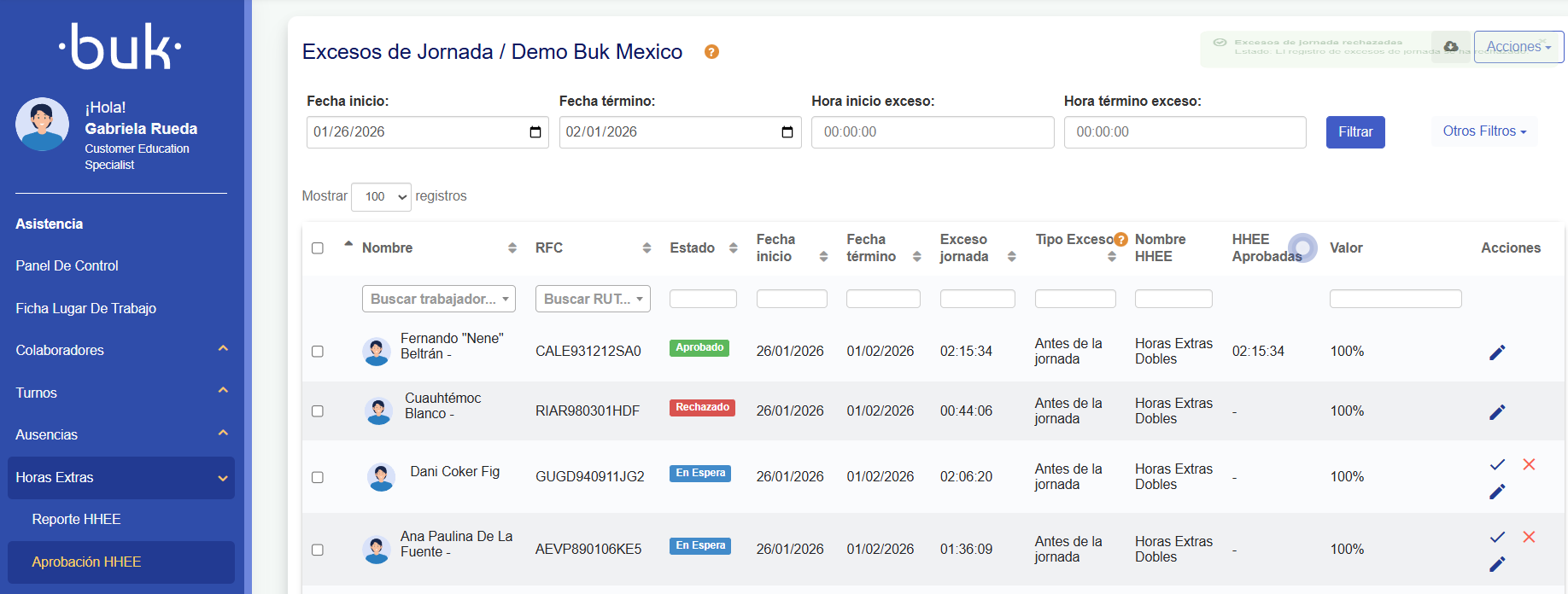1568x594 pixels.
Task: Tick the select-all checkbox in table header
Action: [318, 248]
